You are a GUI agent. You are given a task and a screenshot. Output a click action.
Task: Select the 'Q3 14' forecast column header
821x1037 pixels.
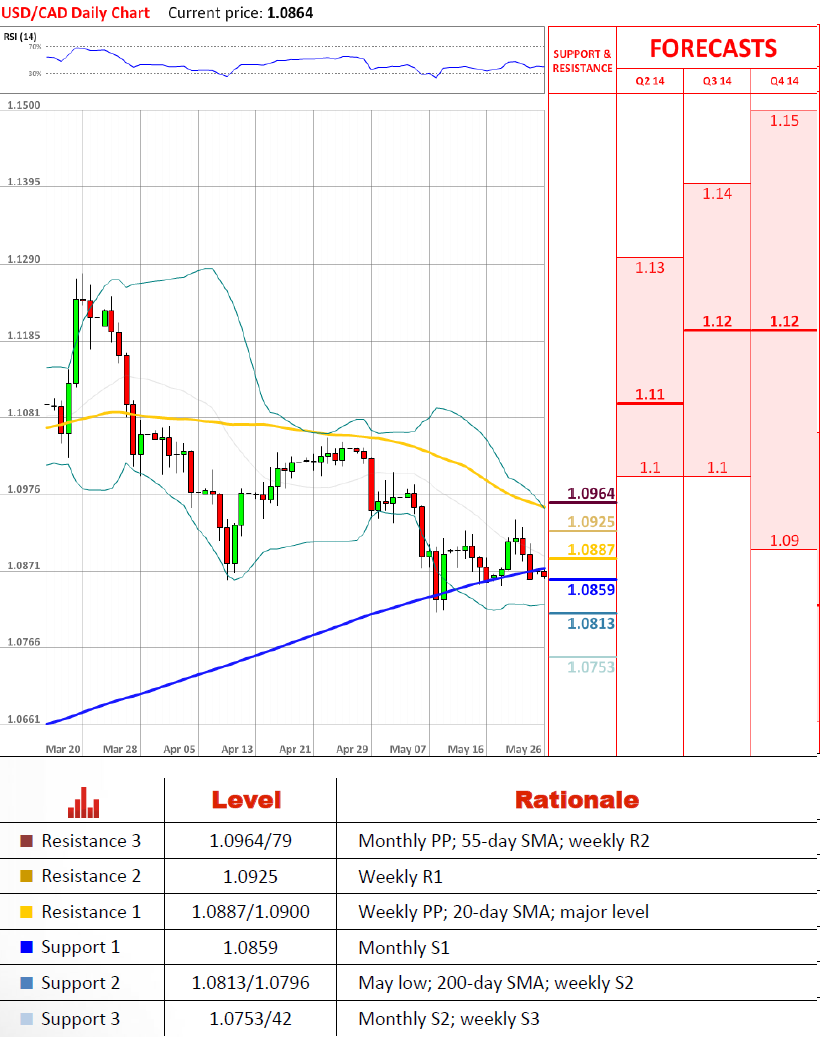point(717,81)
